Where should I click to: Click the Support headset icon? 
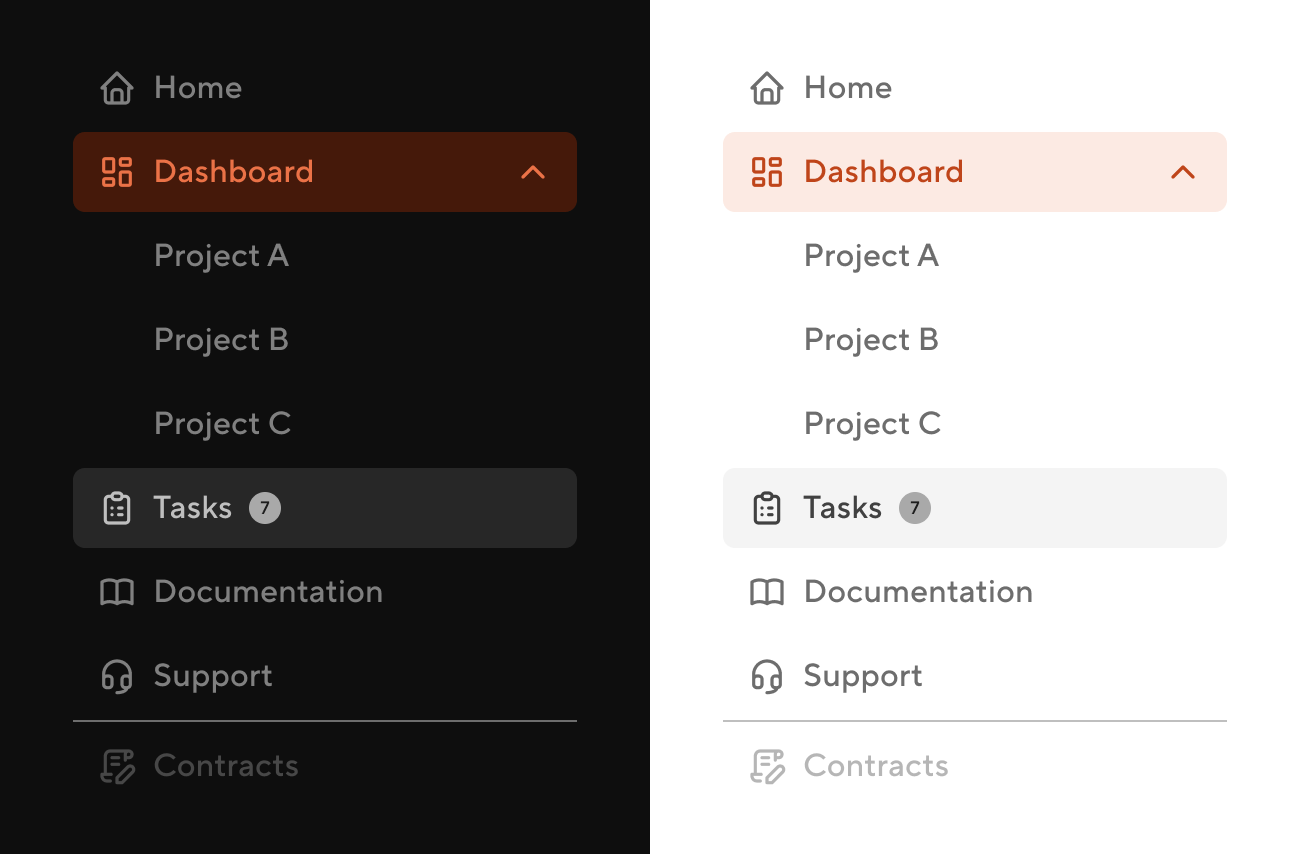tap(117, 676)
